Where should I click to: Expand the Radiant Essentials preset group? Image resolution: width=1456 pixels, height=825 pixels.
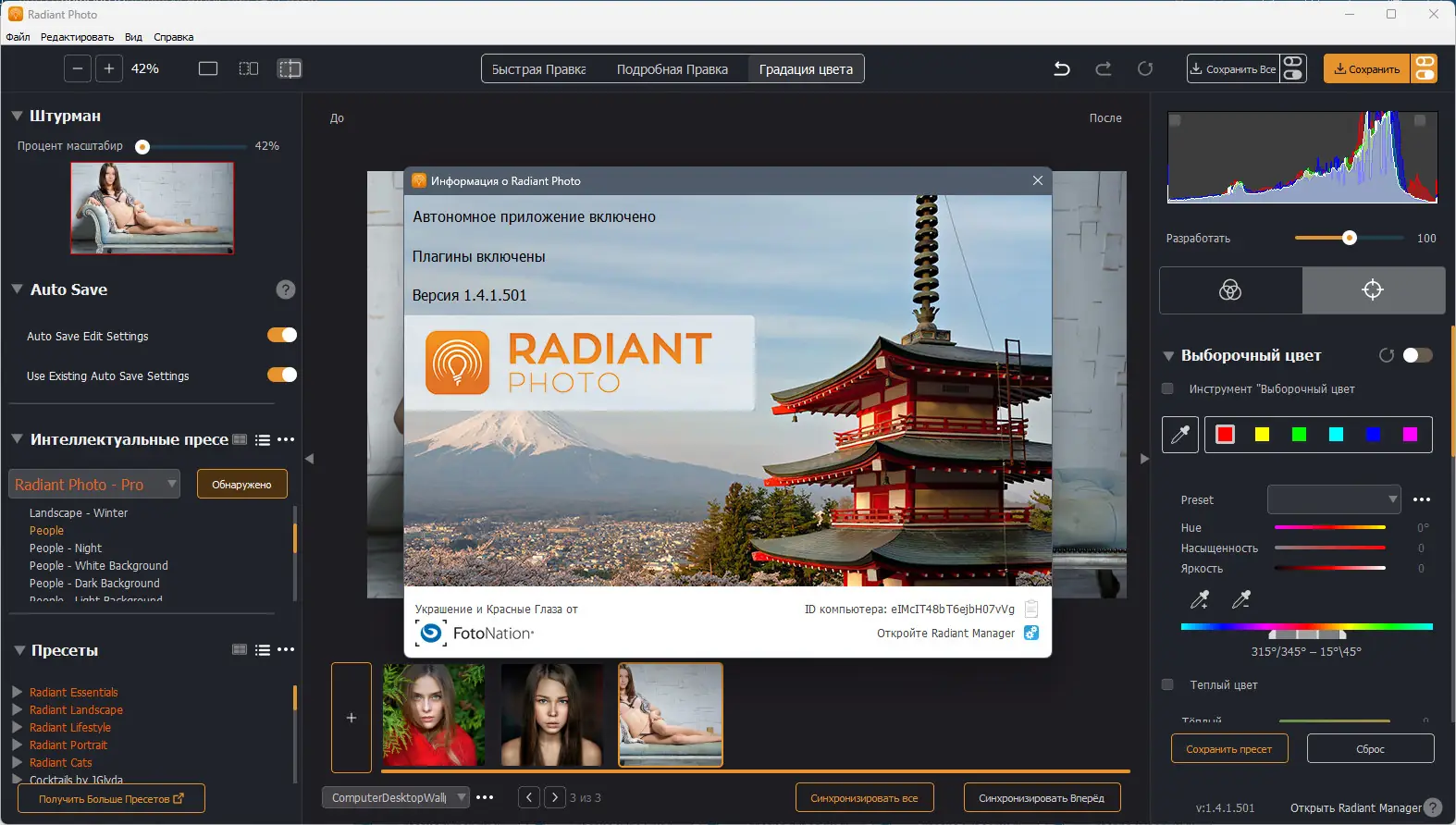coord(17,692)
